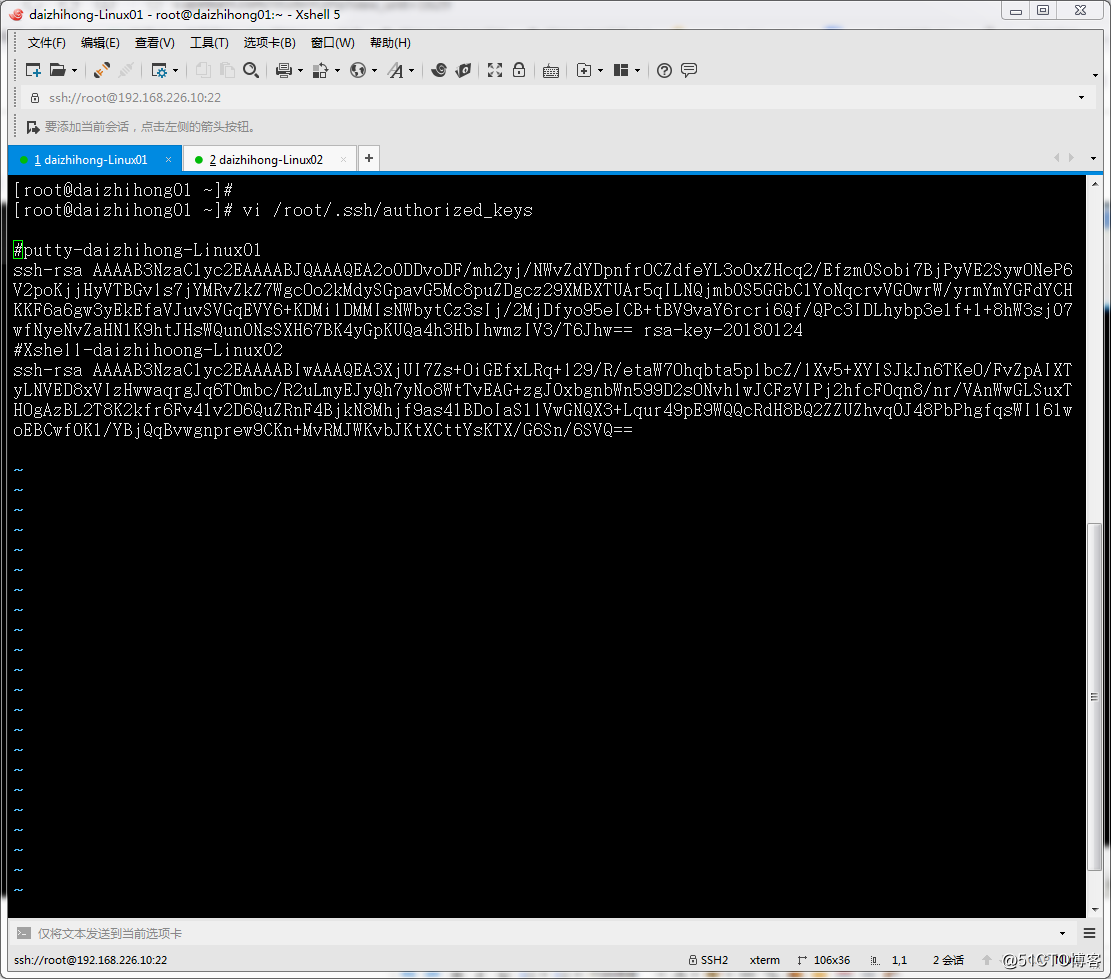This screenshot has width=1111, height=979.
Task: Open the compose bar hamburger menu
Action: pos(1090,933)
